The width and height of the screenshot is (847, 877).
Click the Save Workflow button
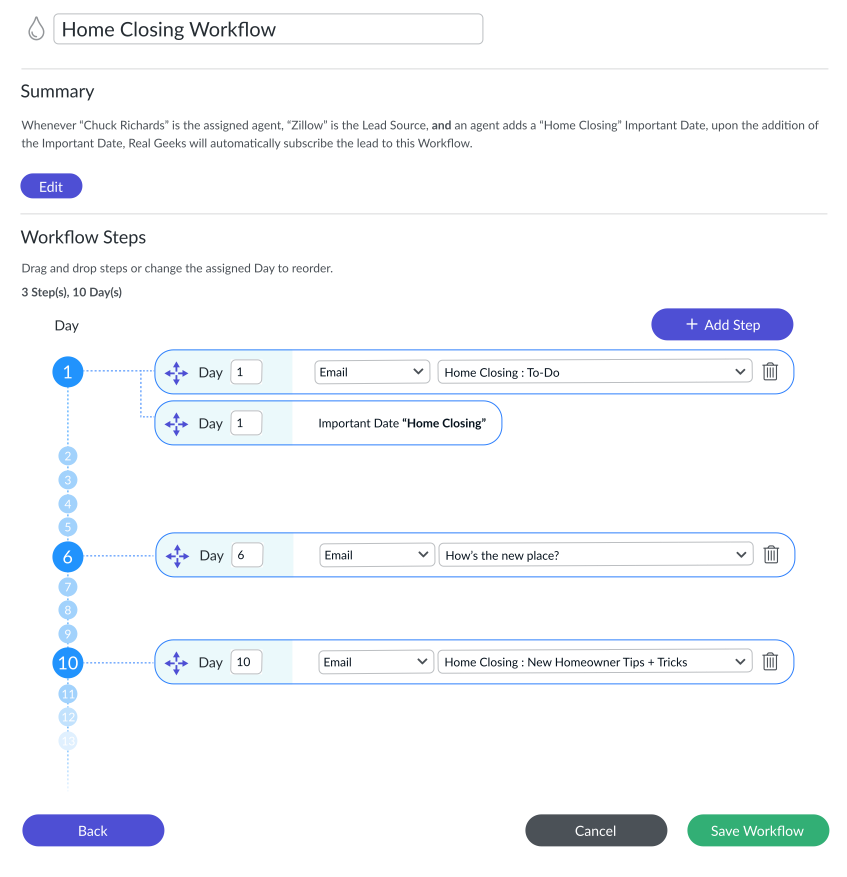(x=757, y=831)
